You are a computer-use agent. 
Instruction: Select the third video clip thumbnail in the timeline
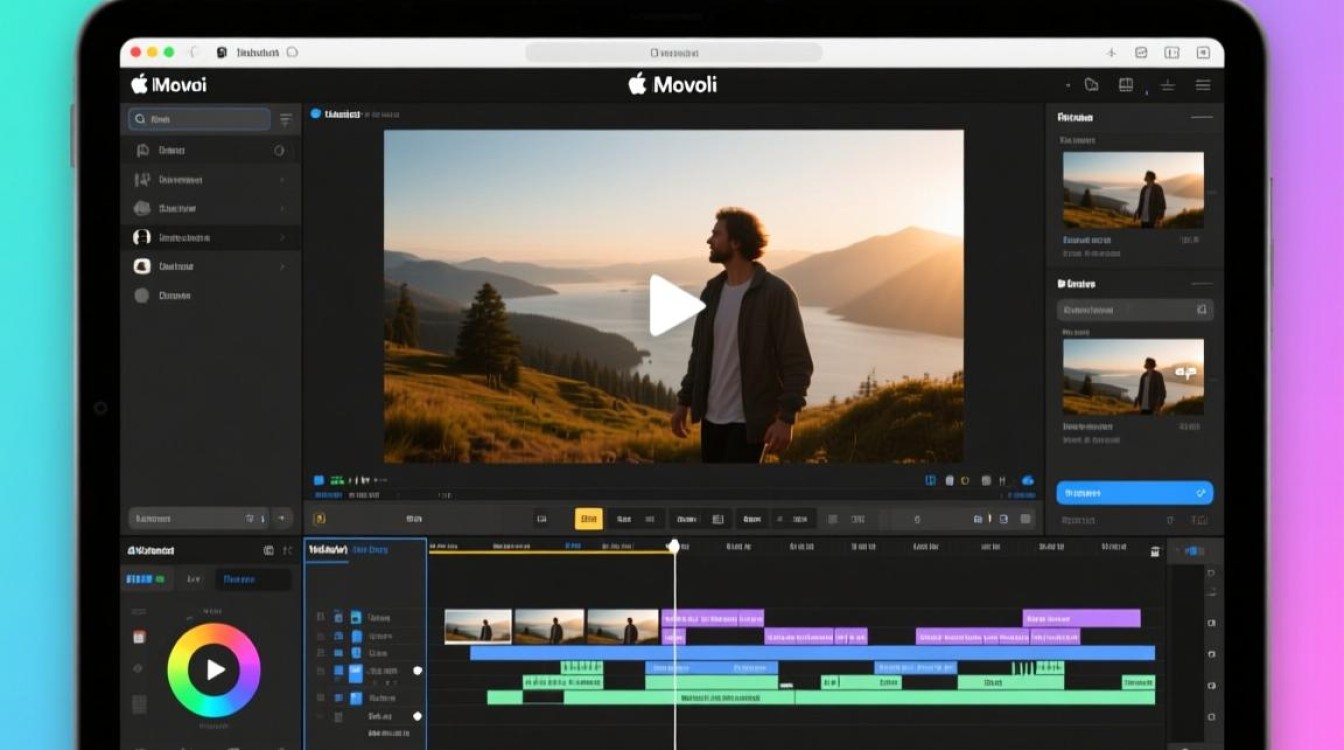(623, 627)
